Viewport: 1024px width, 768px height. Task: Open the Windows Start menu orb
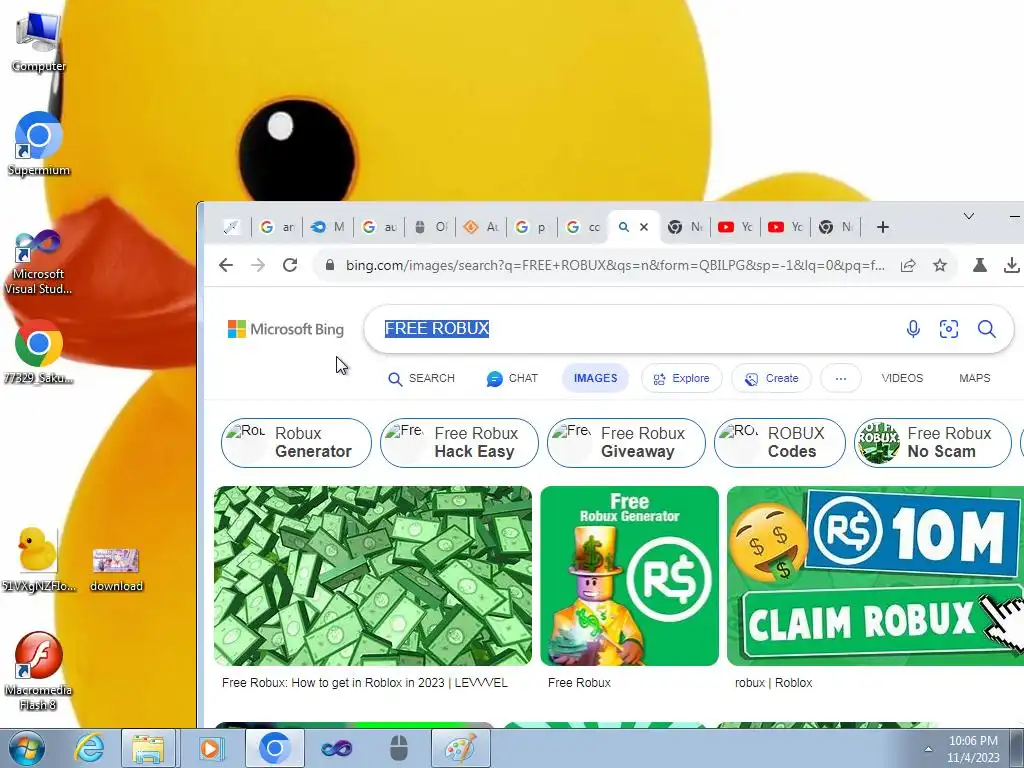(x=26, y=748)
